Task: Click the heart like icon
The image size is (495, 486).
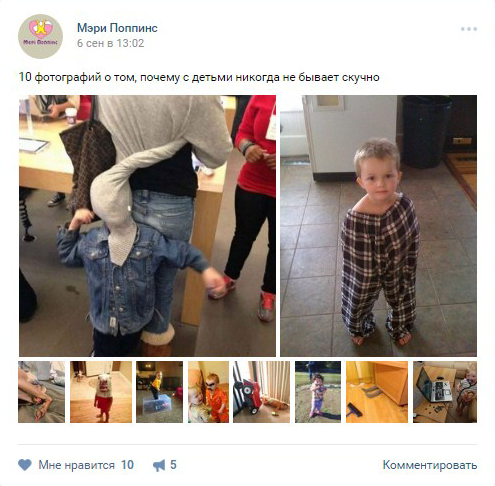Action: tap(25, 465)
